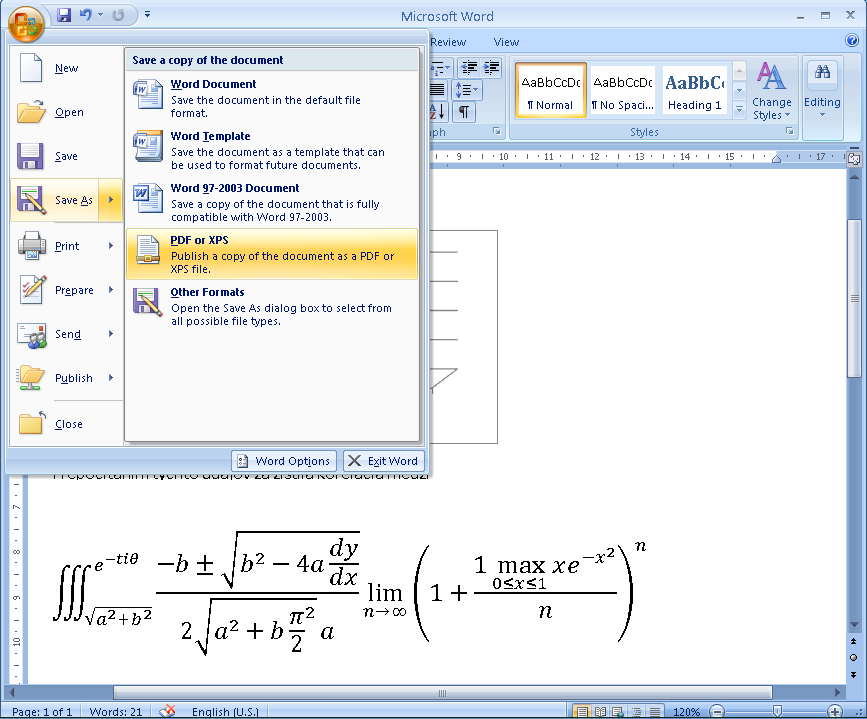Click the Next Page double-arrow button

click(854, 674)
